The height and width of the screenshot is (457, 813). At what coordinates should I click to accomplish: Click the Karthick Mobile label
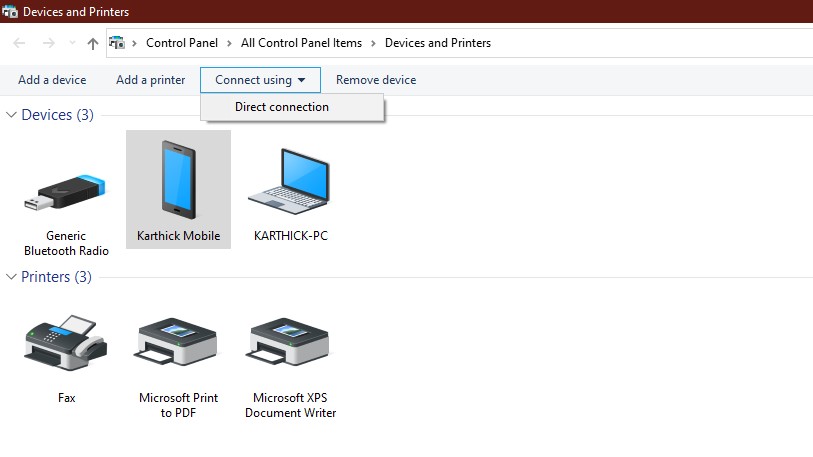[178, 236]
